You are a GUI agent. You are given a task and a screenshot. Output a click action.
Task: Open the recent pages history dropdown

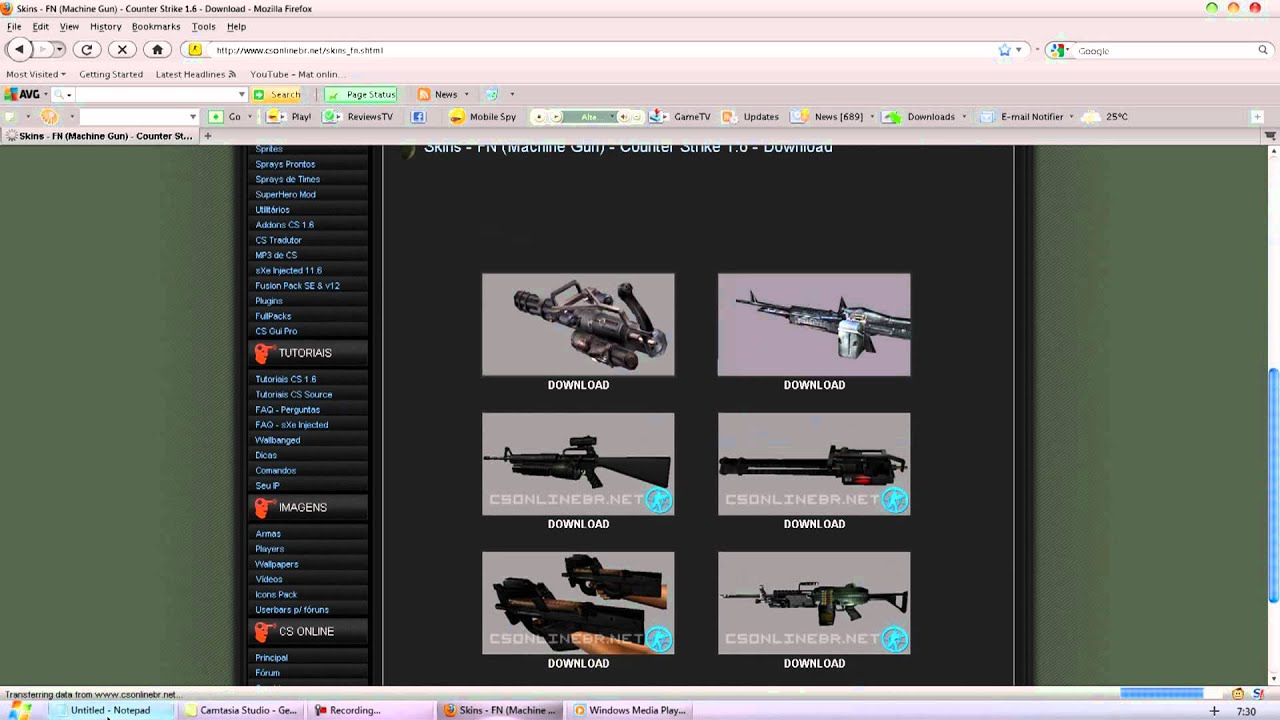pyautogui.click(x=59, y=49)
